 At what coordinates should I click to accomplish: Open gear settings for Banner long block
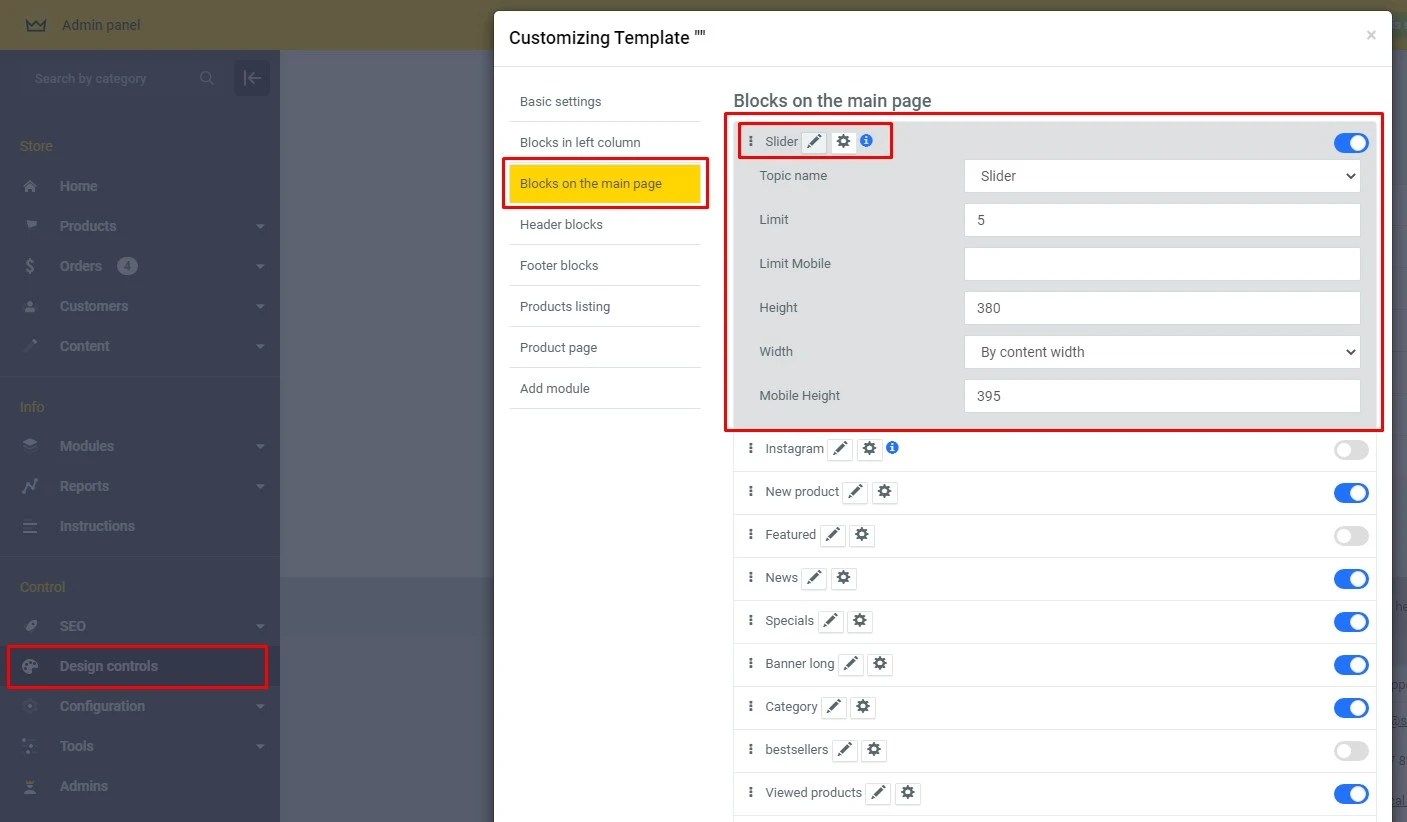[879, 664]
